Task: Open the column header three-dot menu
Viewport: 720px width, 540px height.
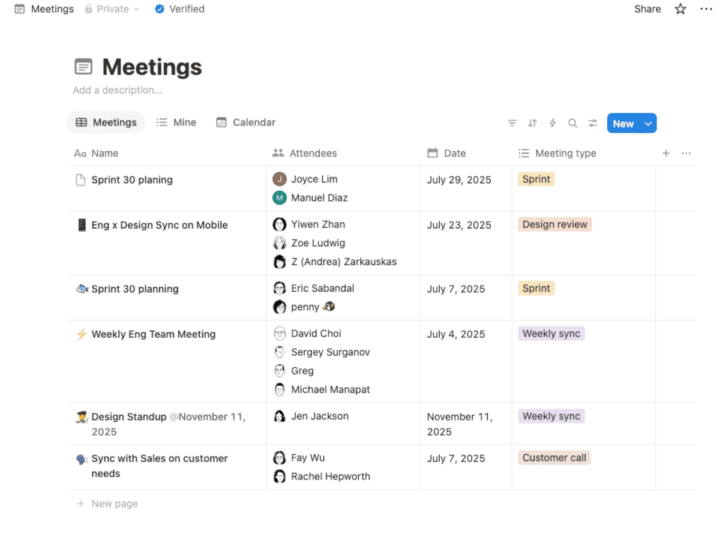Action: tap(686, 153)
